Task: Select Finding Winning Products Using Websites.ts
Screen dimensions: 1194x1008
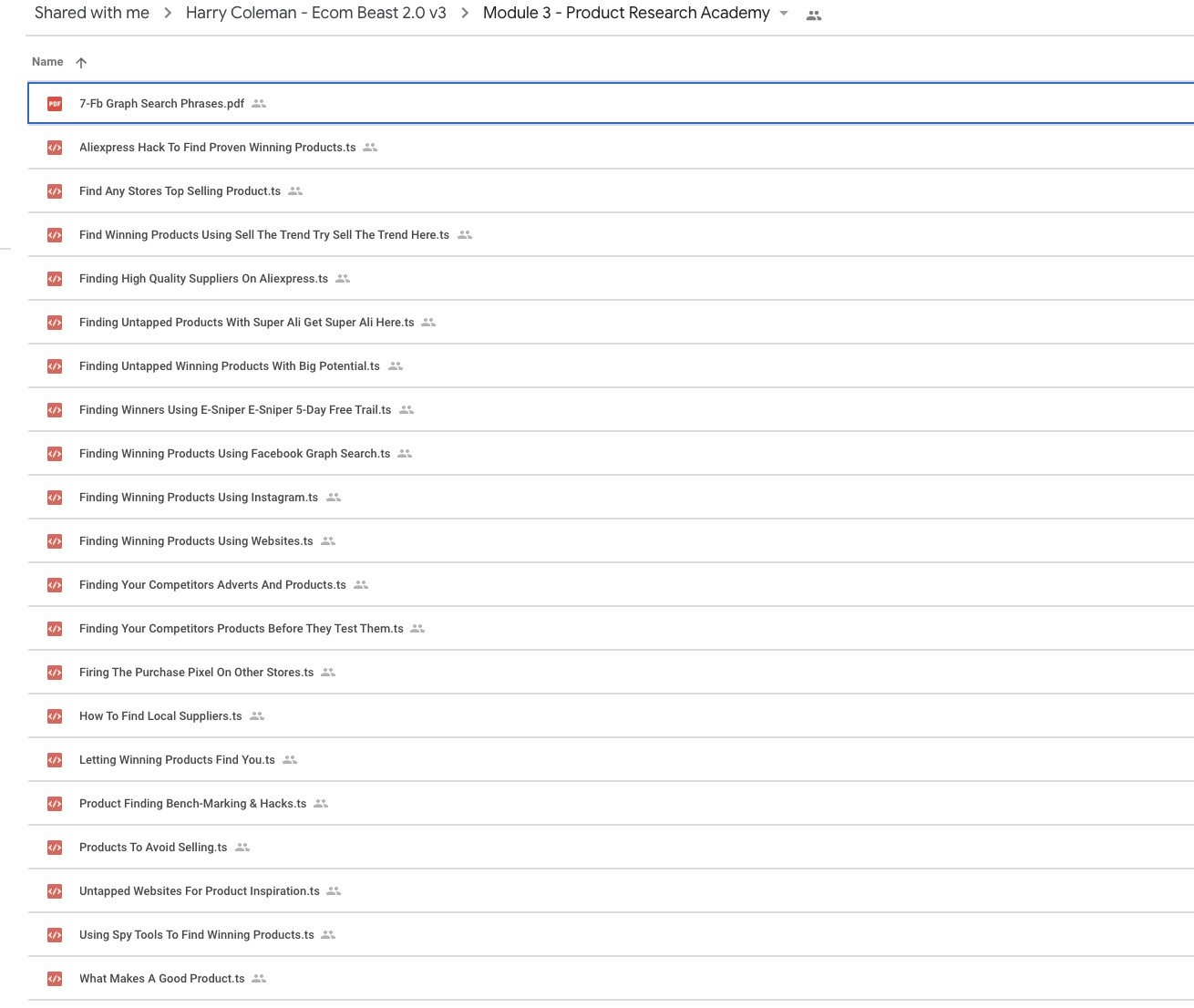Action: pyautogui.click(x=611, y=541)
